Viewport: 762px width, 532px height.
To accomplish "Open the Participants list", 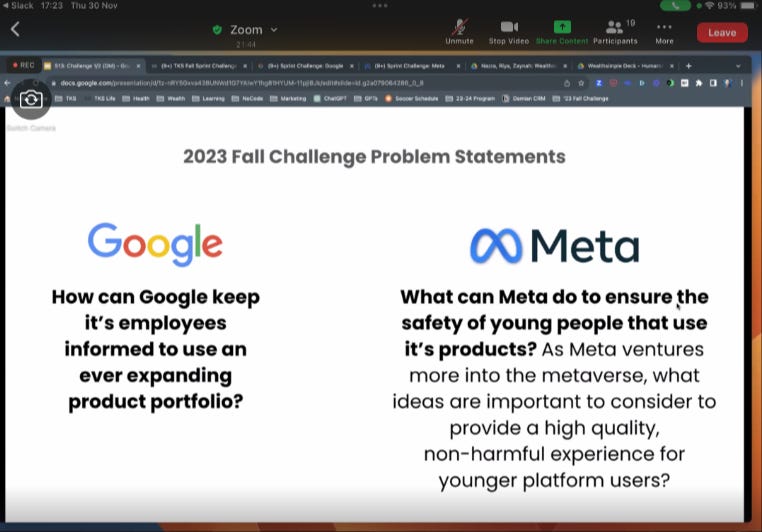I will (615, 32).
